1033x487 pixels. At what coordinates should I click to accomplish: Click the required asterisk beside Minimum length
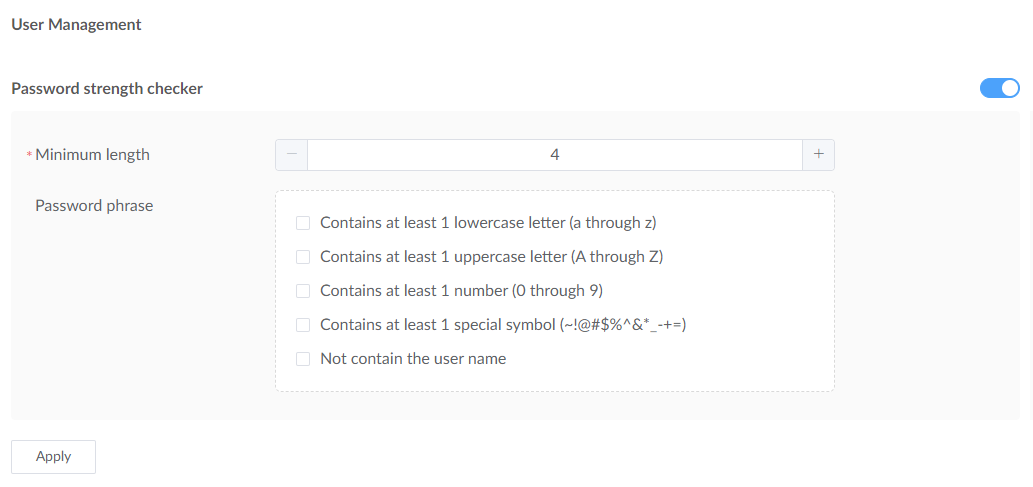(x=29, y=155)
